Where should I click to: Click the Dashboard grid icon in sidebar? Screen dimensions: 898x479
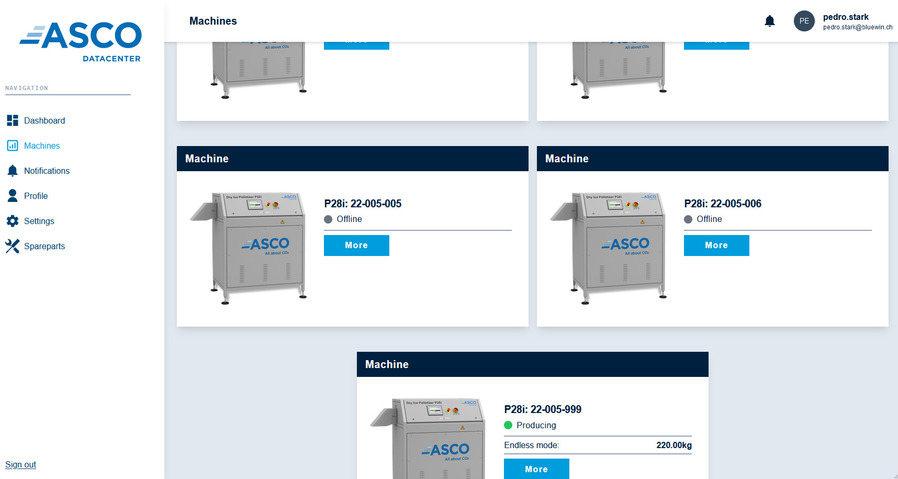point(12,121)
